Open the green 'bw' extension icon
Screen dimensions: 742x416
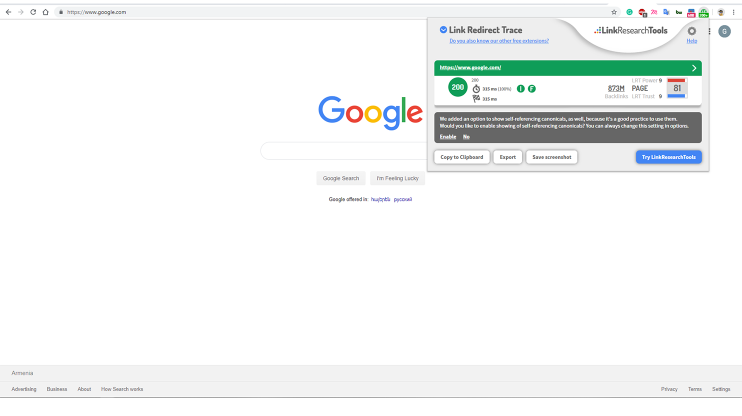coord(679,12)
